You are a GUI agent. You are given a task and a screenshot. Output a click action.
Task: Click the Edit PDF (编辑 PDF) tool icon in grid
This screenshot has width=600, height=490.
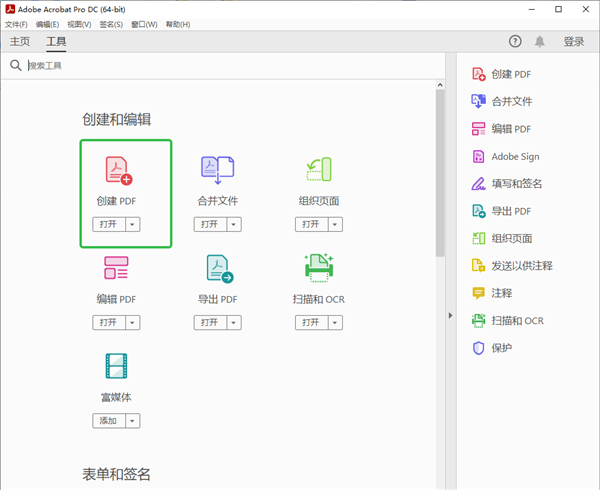click(116, 268)
